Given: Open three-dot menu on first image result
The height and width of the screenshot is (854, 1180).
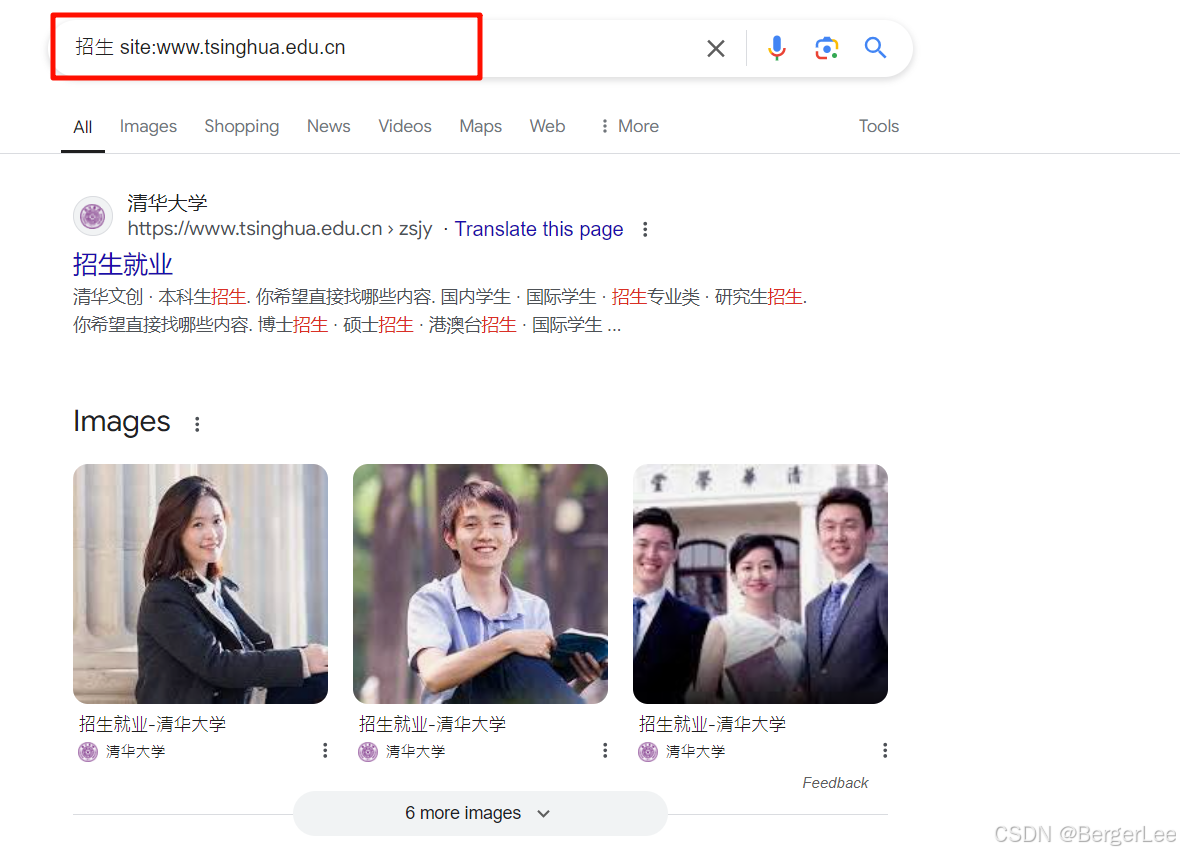Looking at the screenshot, I should (x=324, y=749).
